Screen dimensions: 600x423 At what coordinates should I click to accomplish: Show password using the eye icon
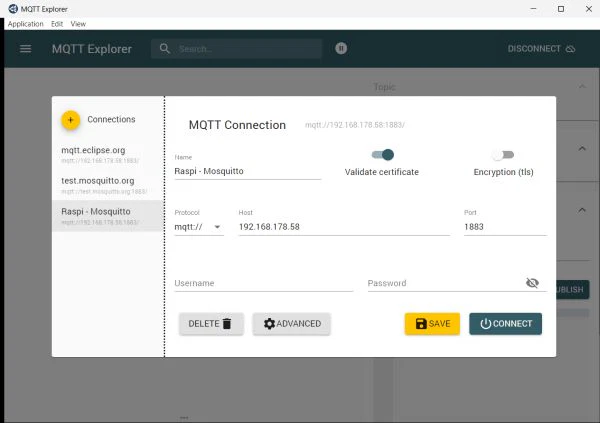(x=532, y=283)
